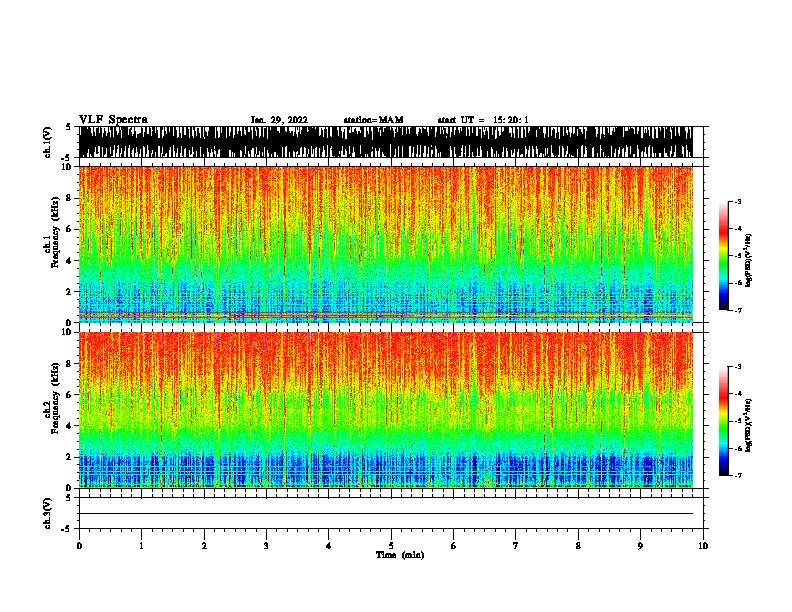Select the date text "Jan. 29, 2022"
This screenshot has width=792, height=612.
[279, 120]
